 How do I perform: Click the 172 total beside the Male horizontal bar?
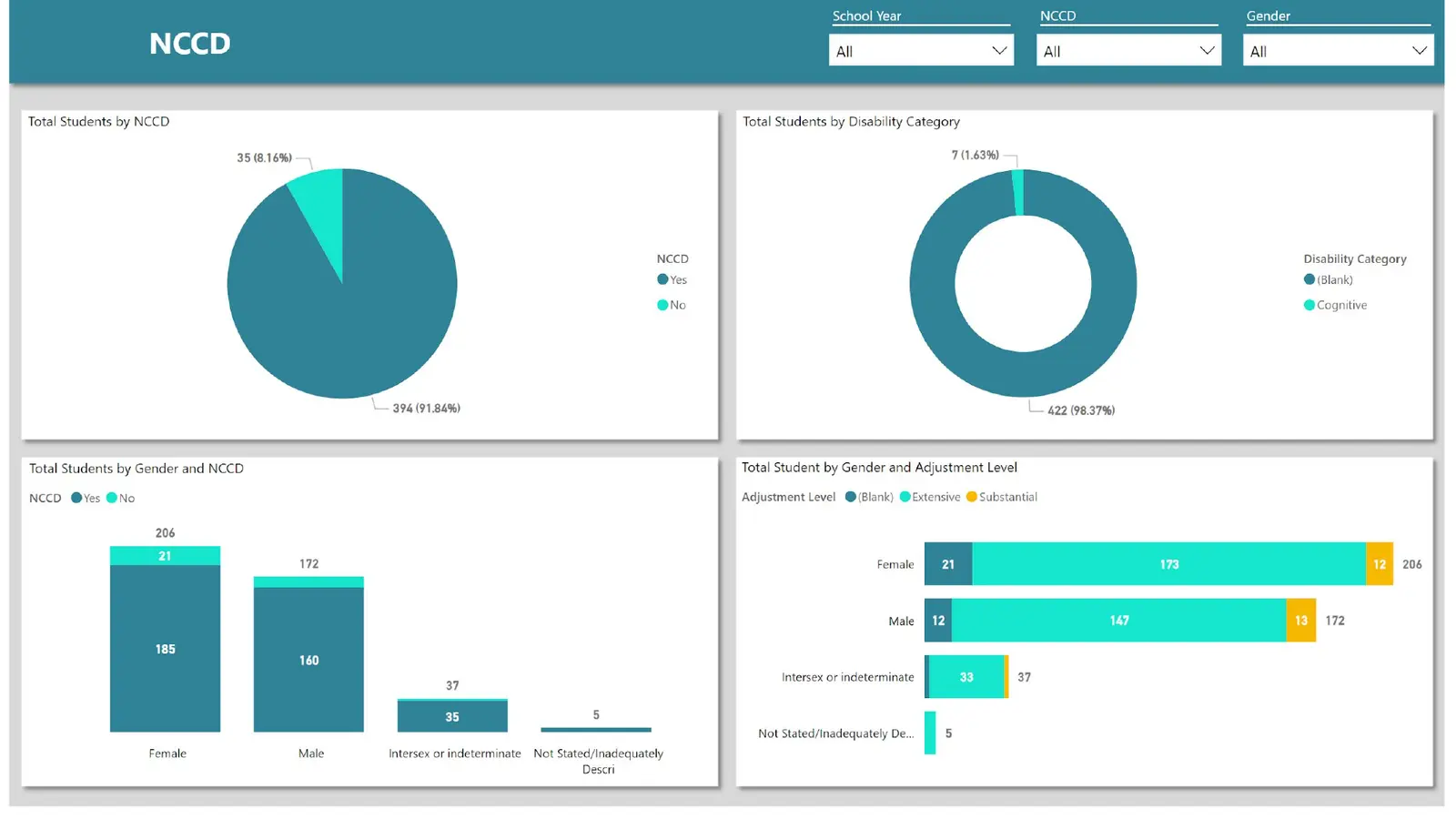[1335, 621]
